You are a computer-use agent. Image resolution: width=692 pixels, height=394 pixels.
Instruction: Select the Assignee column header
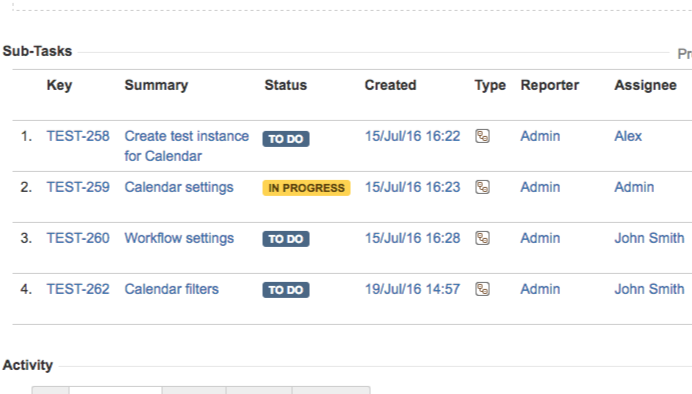click(645, 85)
